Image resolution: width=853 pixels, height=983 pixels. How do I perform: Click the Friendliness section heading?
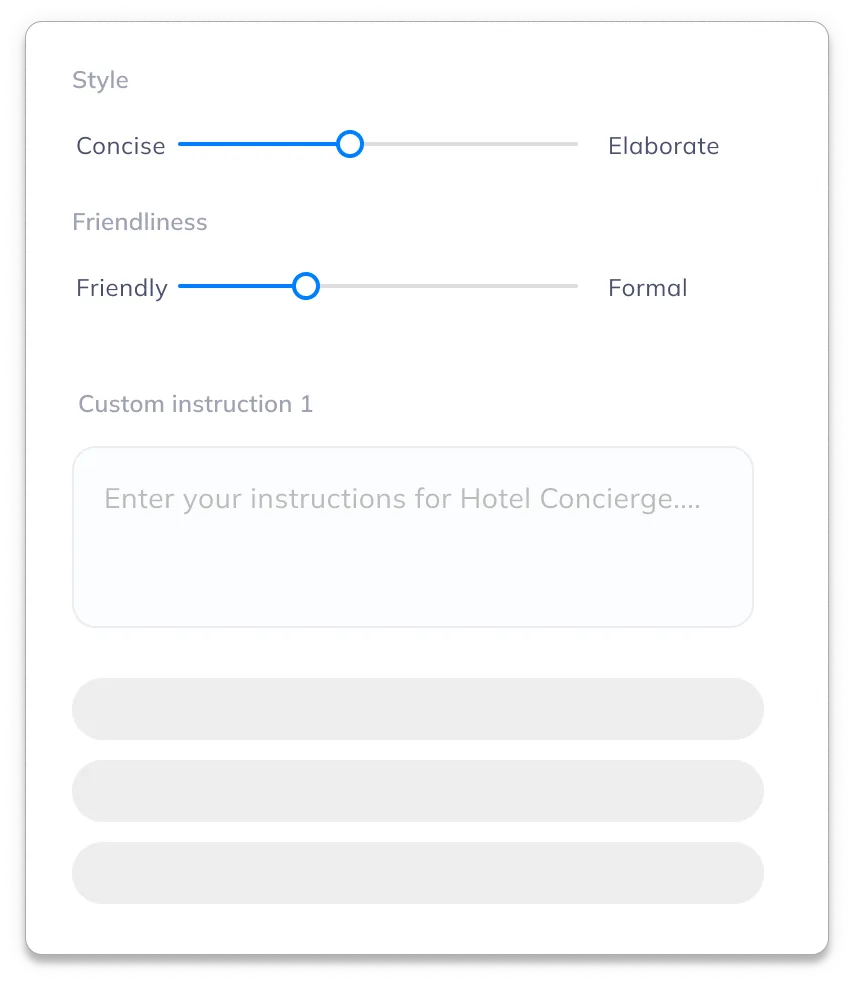140,222
